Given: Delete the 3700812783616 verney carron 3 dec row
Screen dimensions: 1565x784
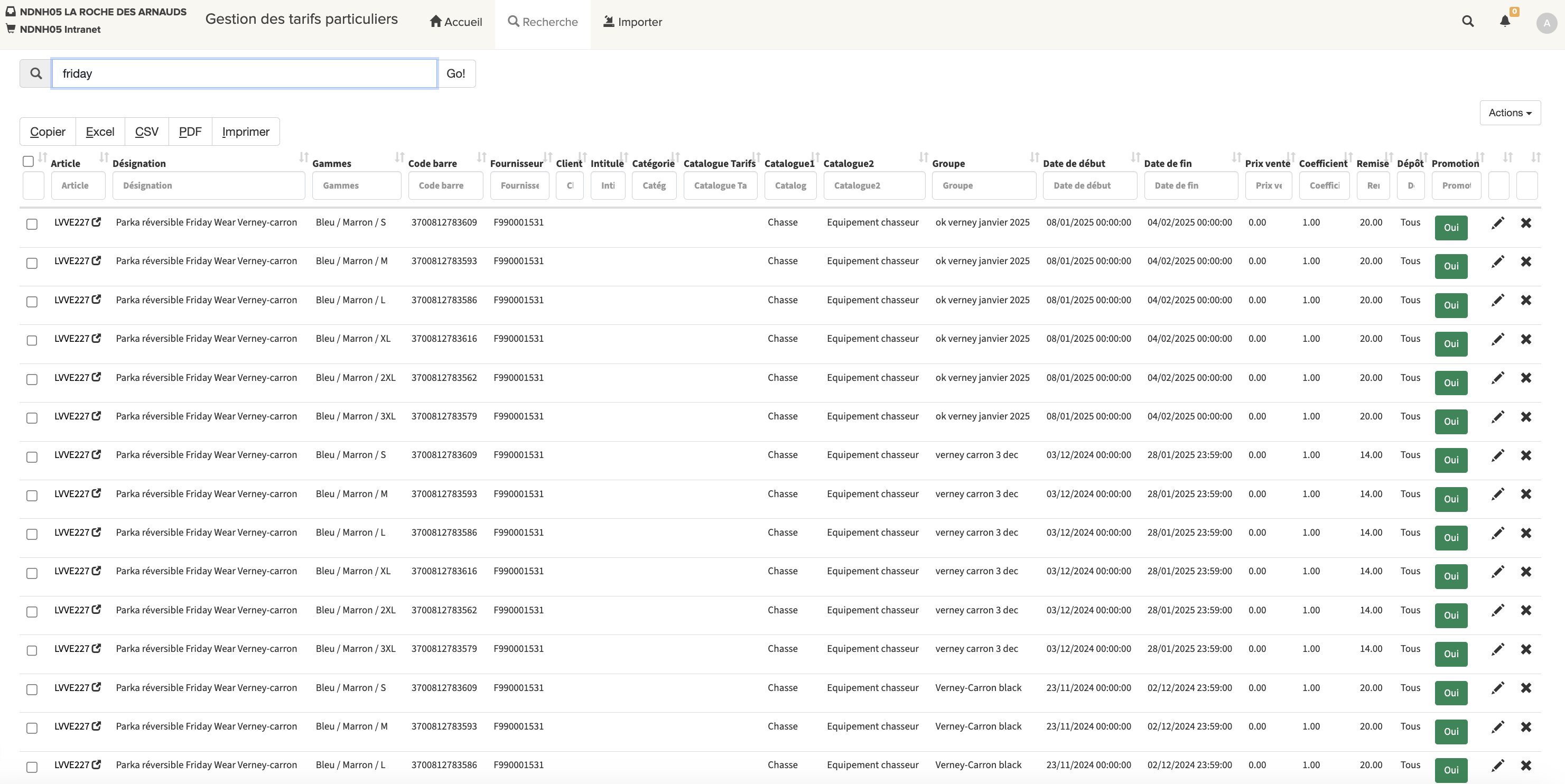Looking at the screenshot, I should (1526, 572).
